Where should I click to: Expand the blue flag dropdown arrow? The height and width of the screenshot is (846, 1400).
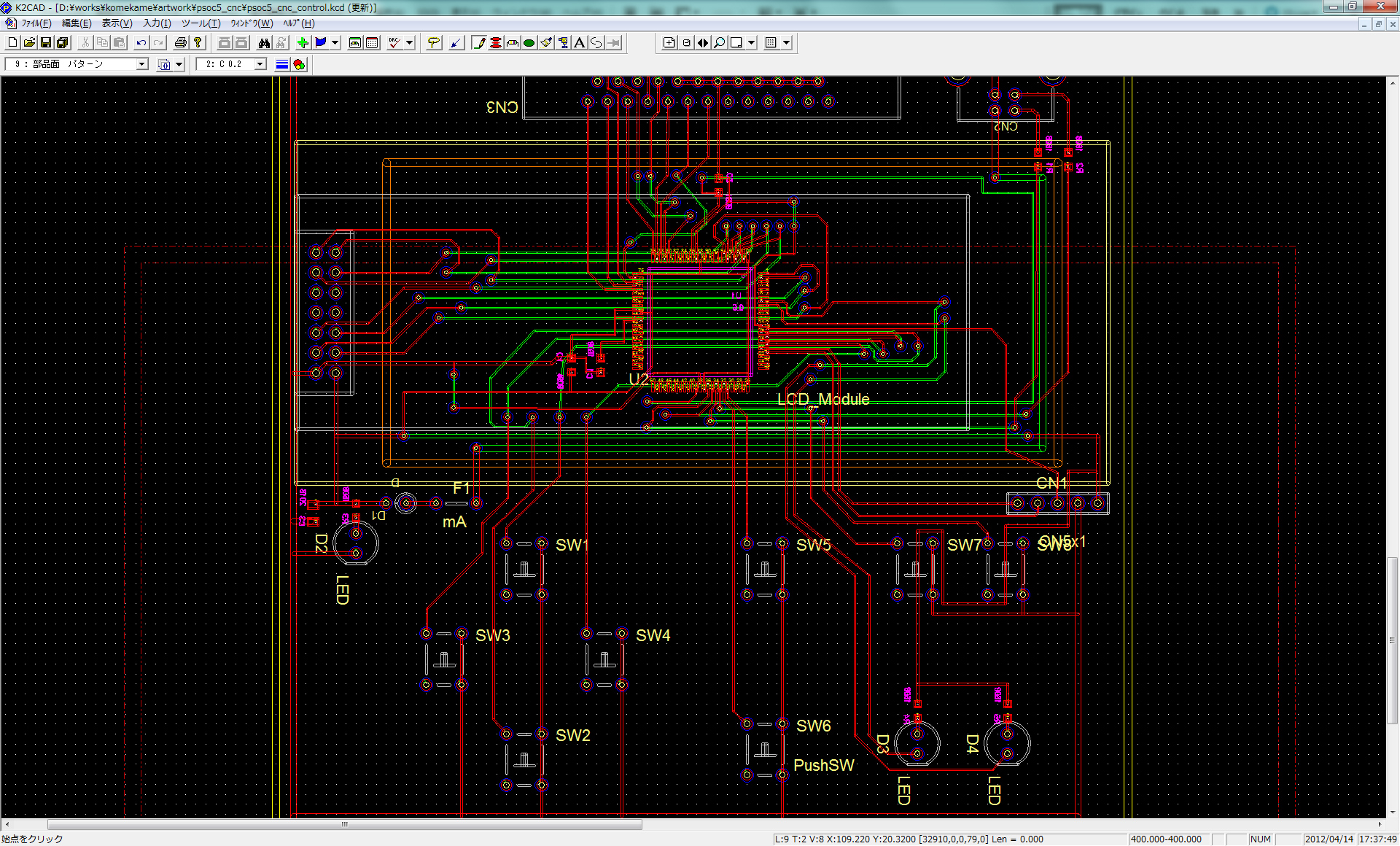coord(335,43)
